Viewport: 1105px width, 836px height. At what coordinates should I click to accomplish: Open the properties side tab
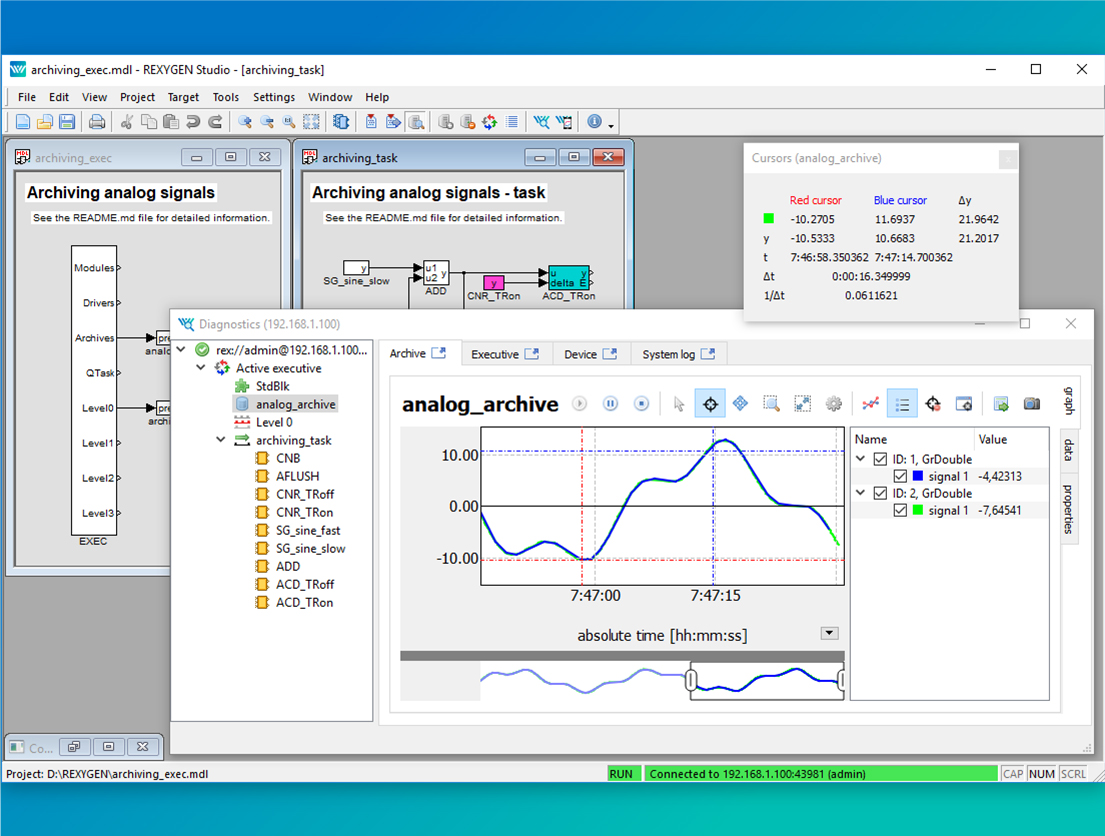pyautogui.click(x=1068, y=508)
